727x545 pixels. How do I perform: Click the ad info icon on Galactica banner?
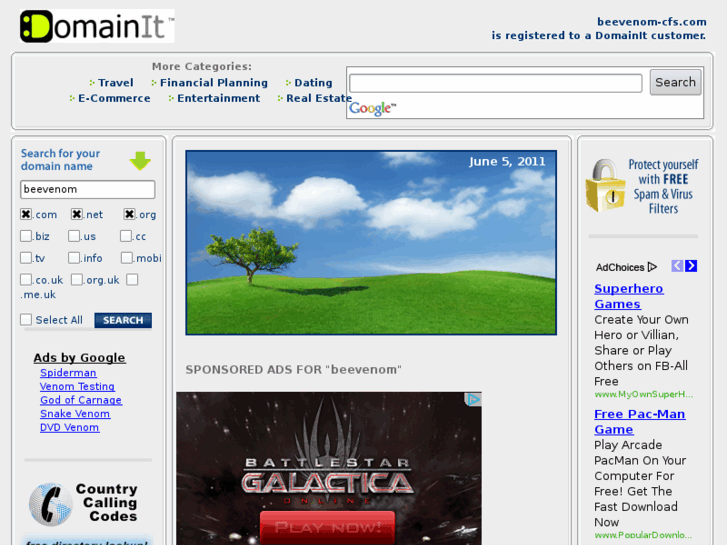pos(473,399)
